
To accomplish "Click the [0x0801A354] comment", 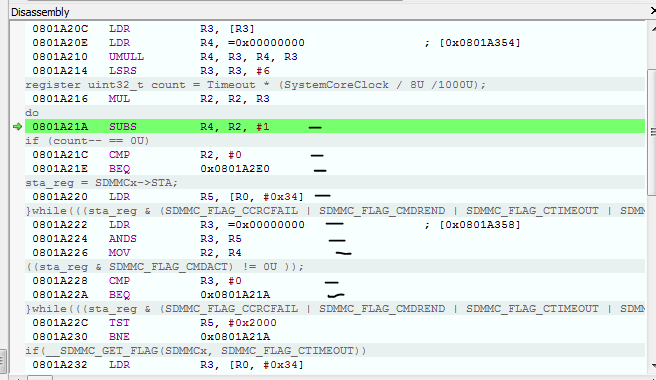I will 480,43.
